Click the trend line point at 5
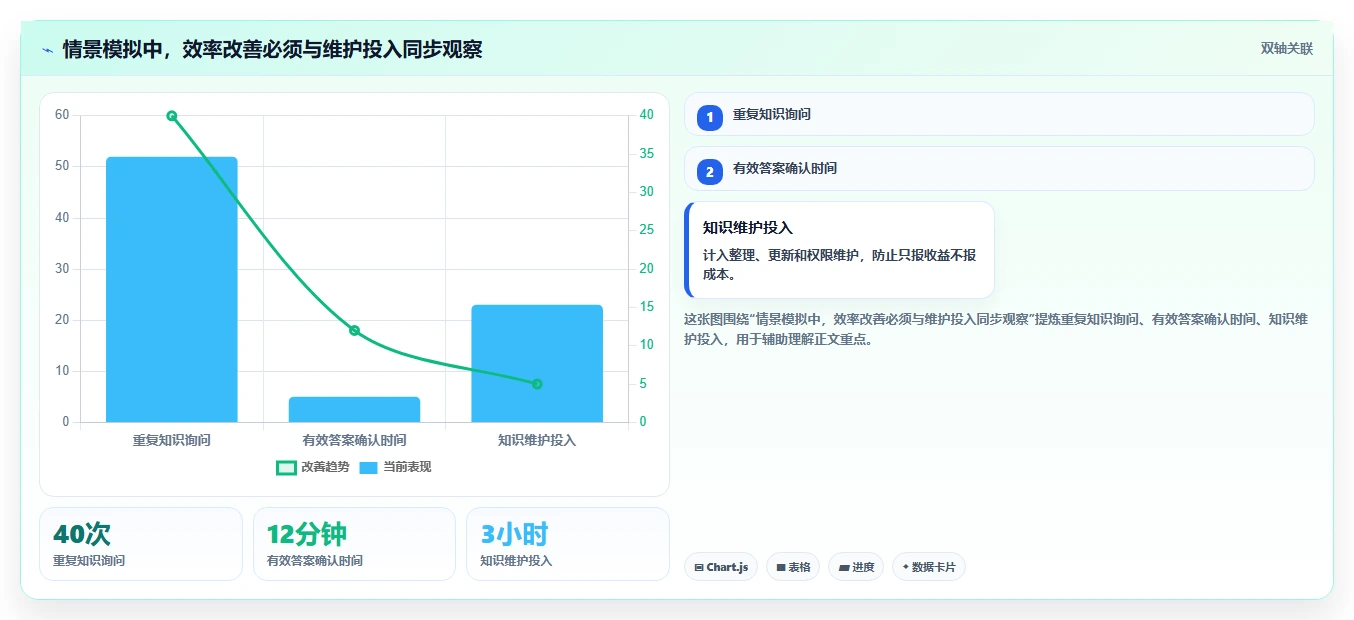Viewport: 1354px width, 620px height. click(537, 384)
